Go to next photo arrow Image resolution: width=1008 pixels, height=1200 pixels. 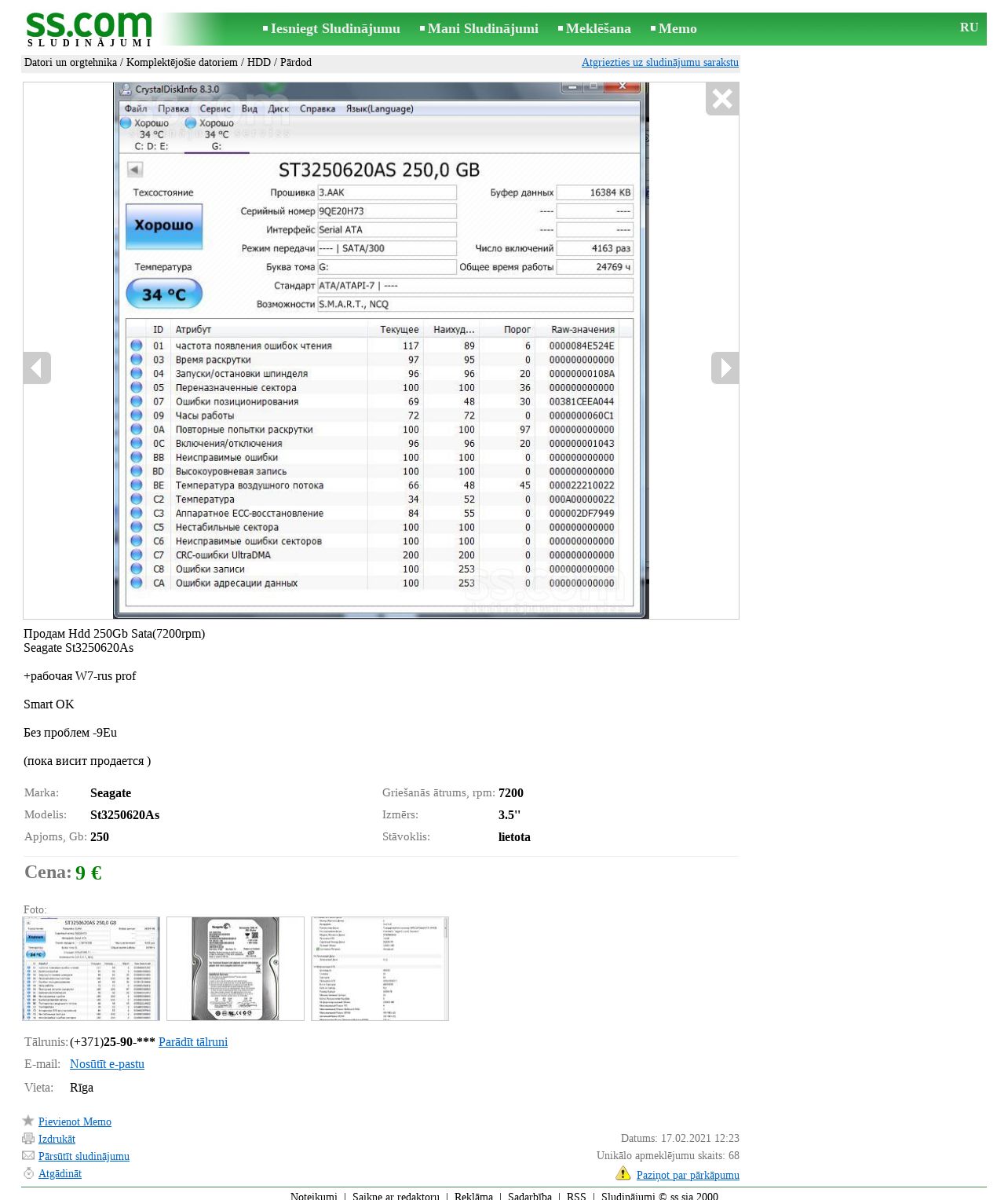click(x=725, y=368)
